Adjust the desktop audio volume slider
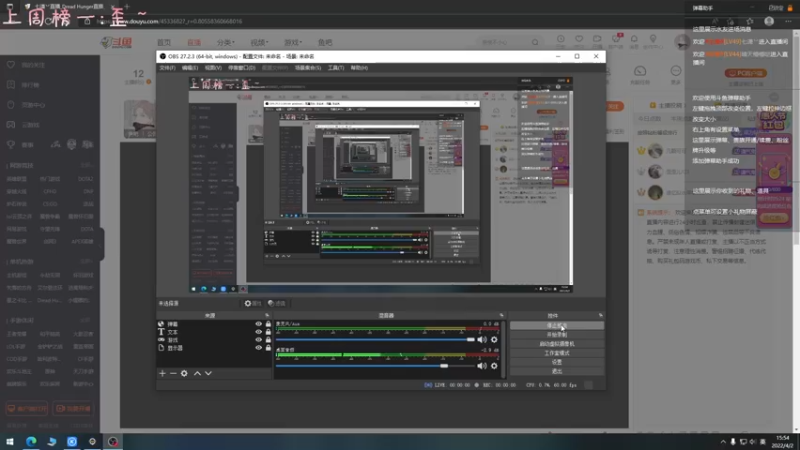 (x=375, y=365)
